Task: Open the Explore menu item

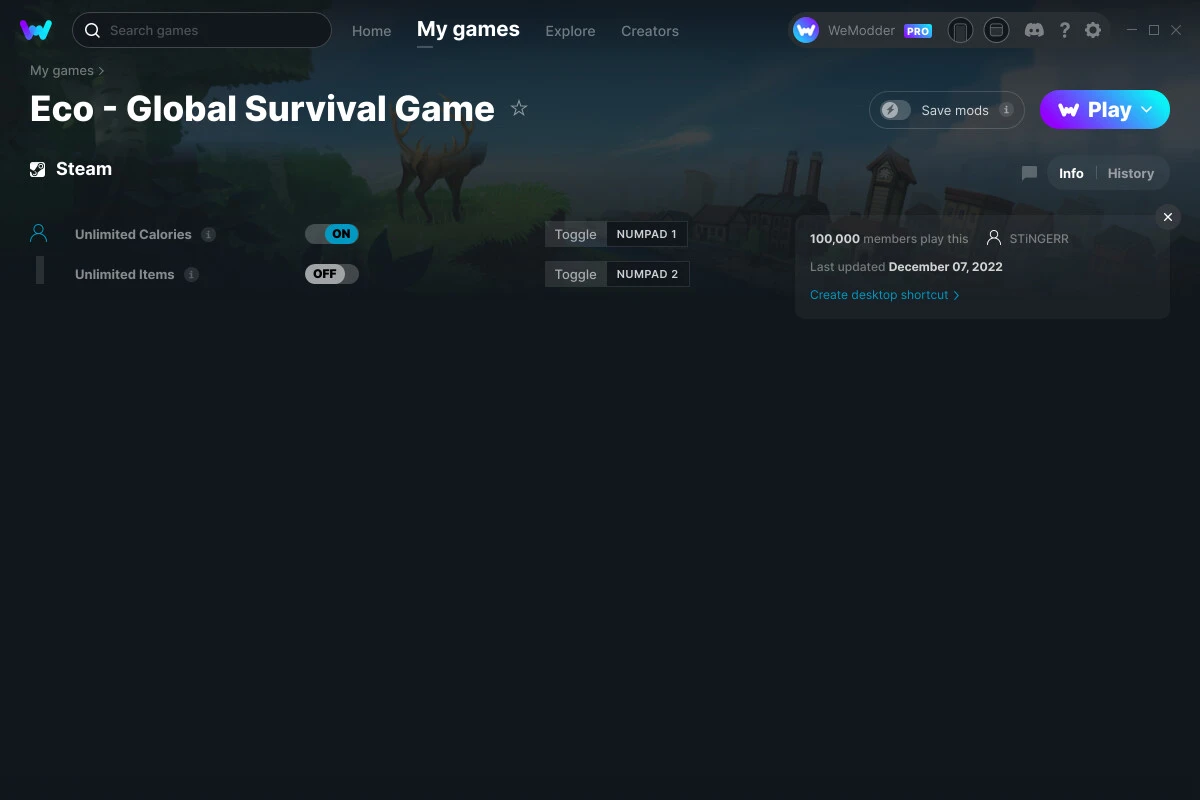Action: (x=570, y=31)
